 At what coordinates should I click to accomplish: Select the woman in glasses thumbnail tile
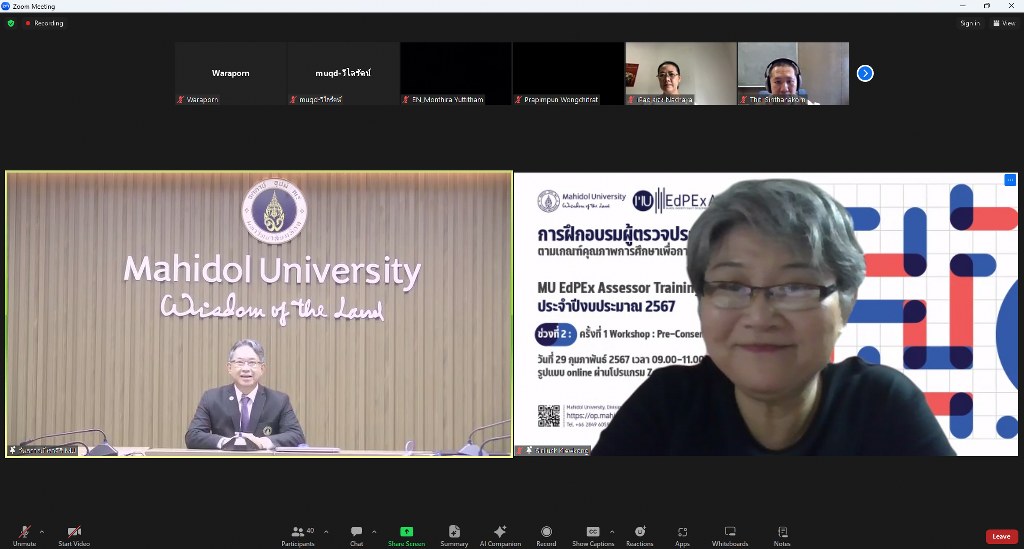coord(681,73)
